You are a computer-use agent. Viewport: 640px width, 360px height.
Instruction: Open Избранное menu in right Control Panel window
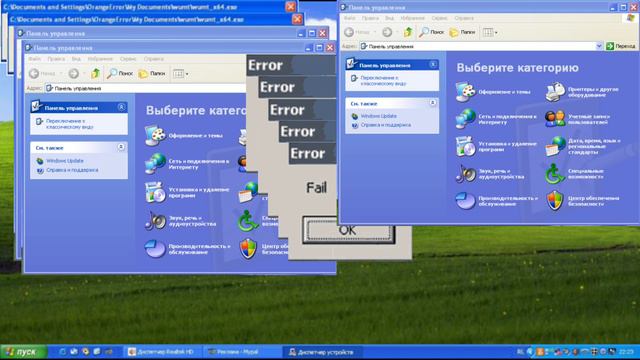[x=412, y=18]
